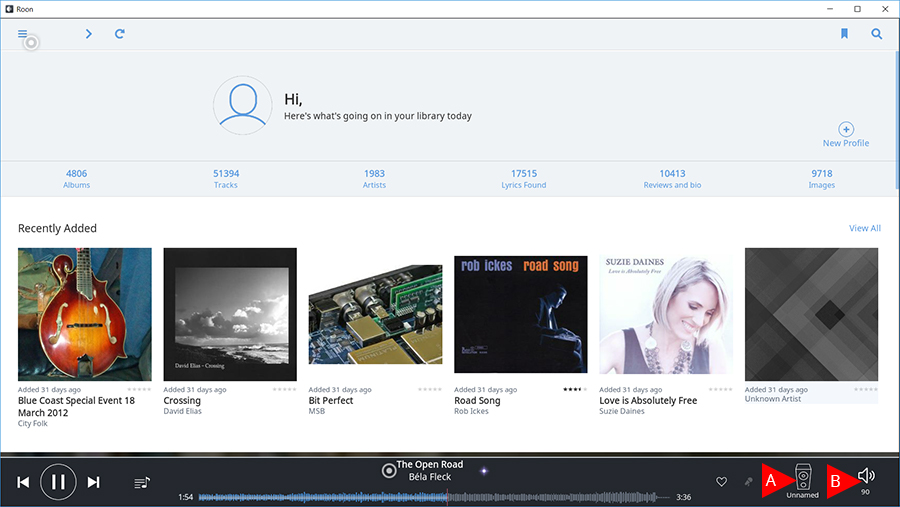Open the hamburger navigation menu
Viewport: 900px width, 507px height.
tap(22, 34)
